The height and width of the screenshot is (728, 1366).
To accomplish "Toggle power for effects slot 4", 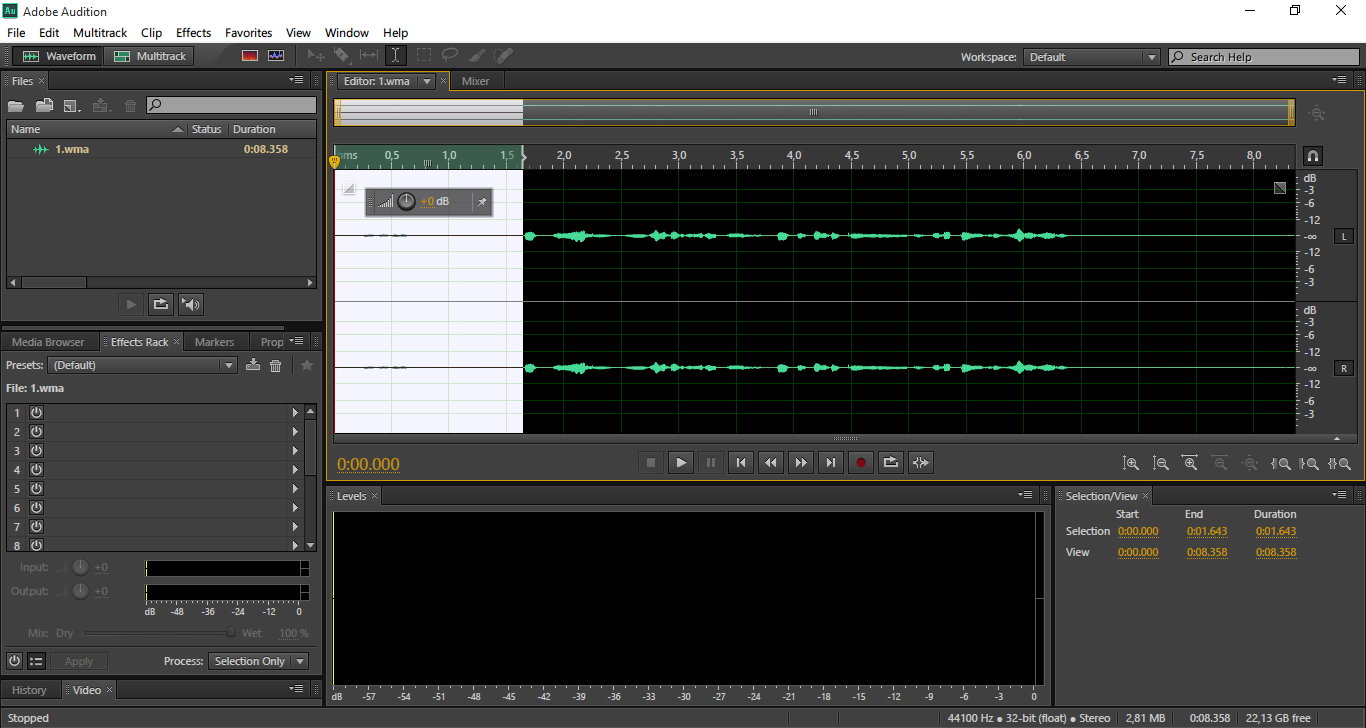I will coord(36,469).
